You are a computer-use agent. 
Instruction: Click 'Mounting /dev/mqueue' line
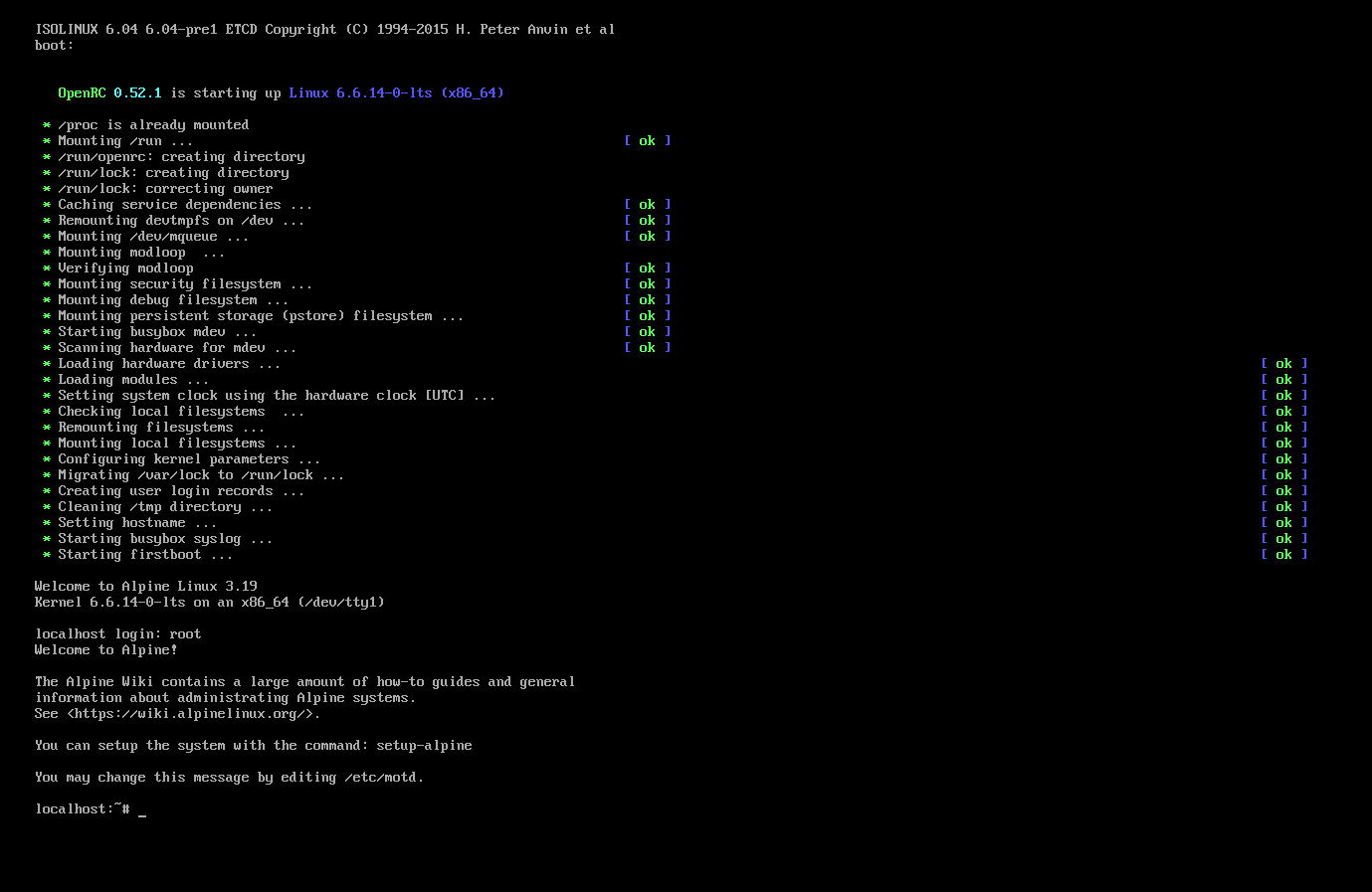[153, 237]
